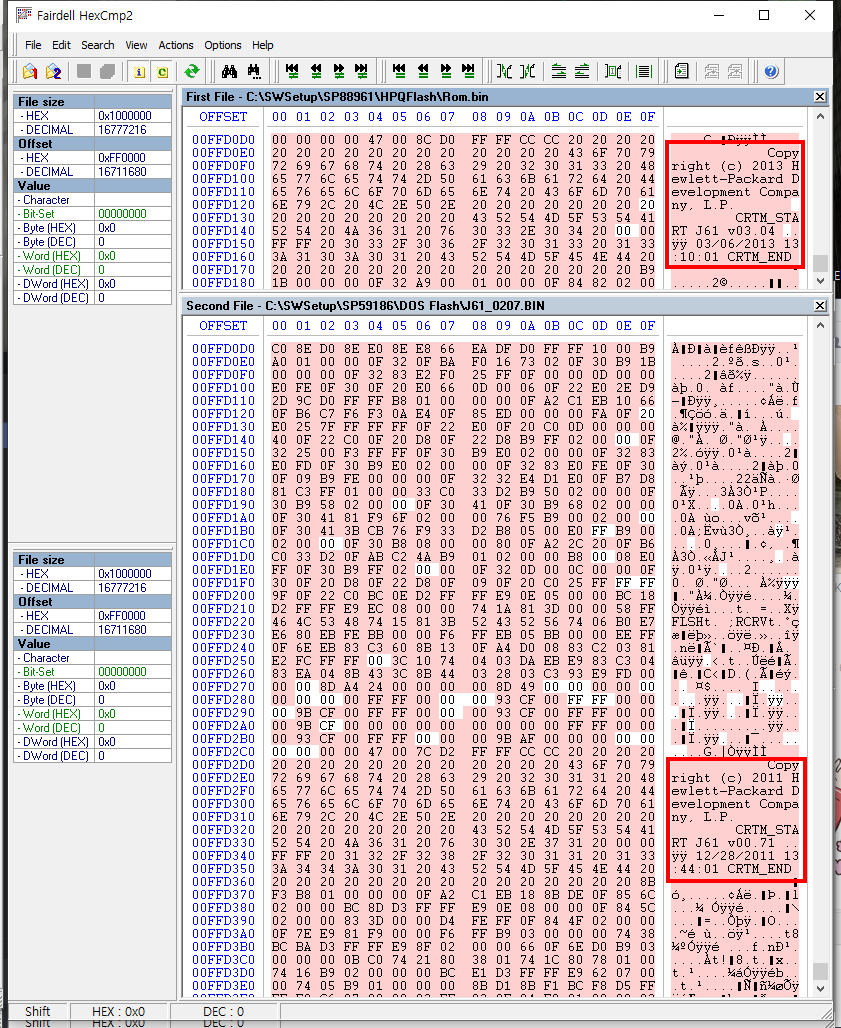
Task: Click ASCII text 'RT J61 v03.04'
Action: 722,231
